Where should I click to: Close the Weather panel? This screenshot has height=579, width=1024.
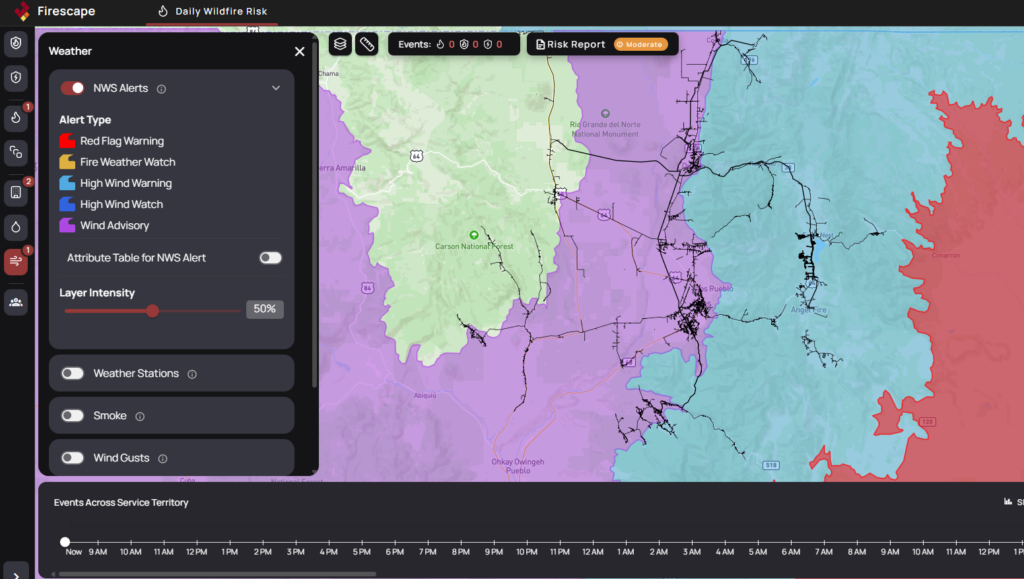pyautogui.click(x=299, y=51)
